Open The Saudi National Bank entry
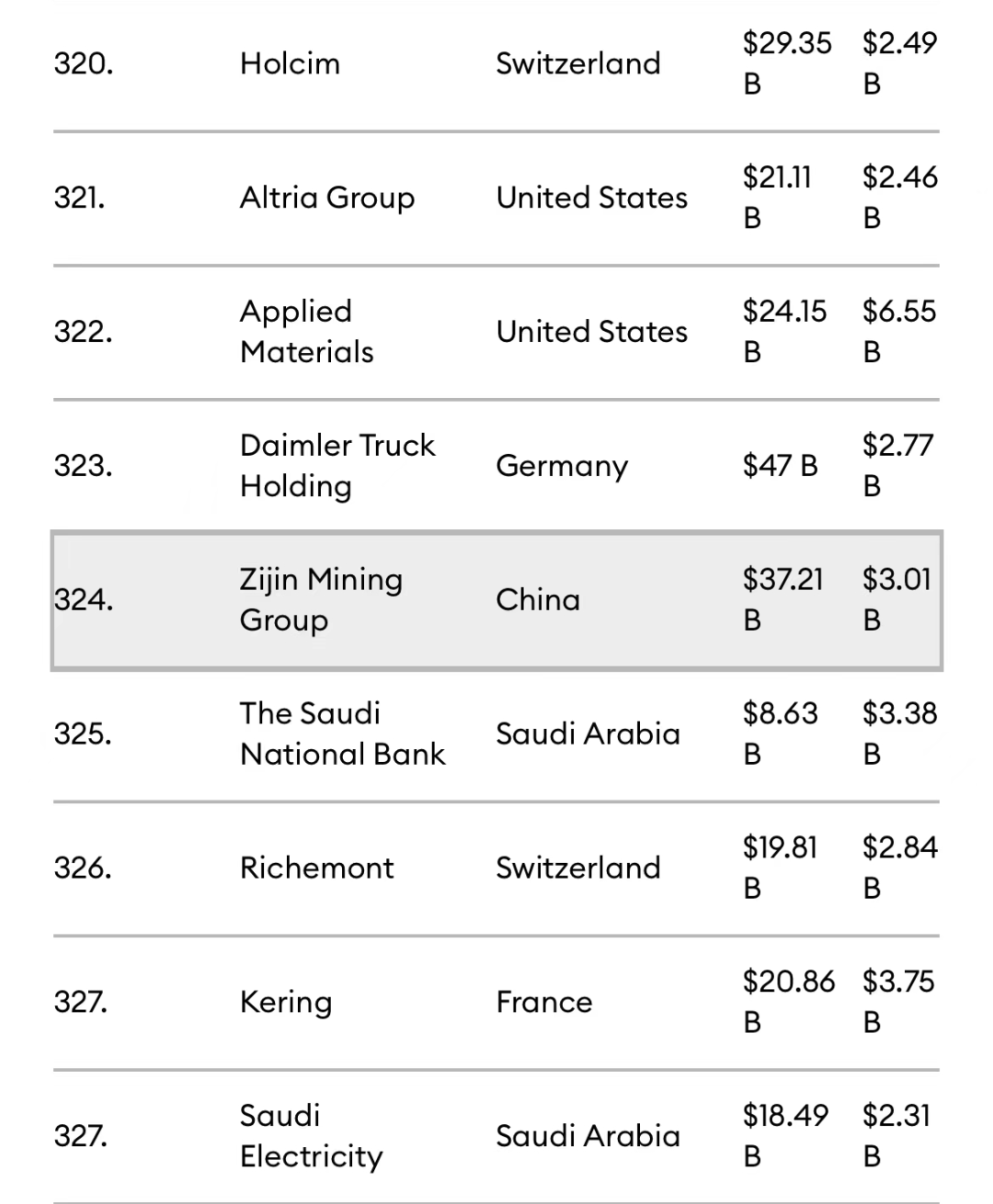993x1204 pixels. [x=342, y=733]
